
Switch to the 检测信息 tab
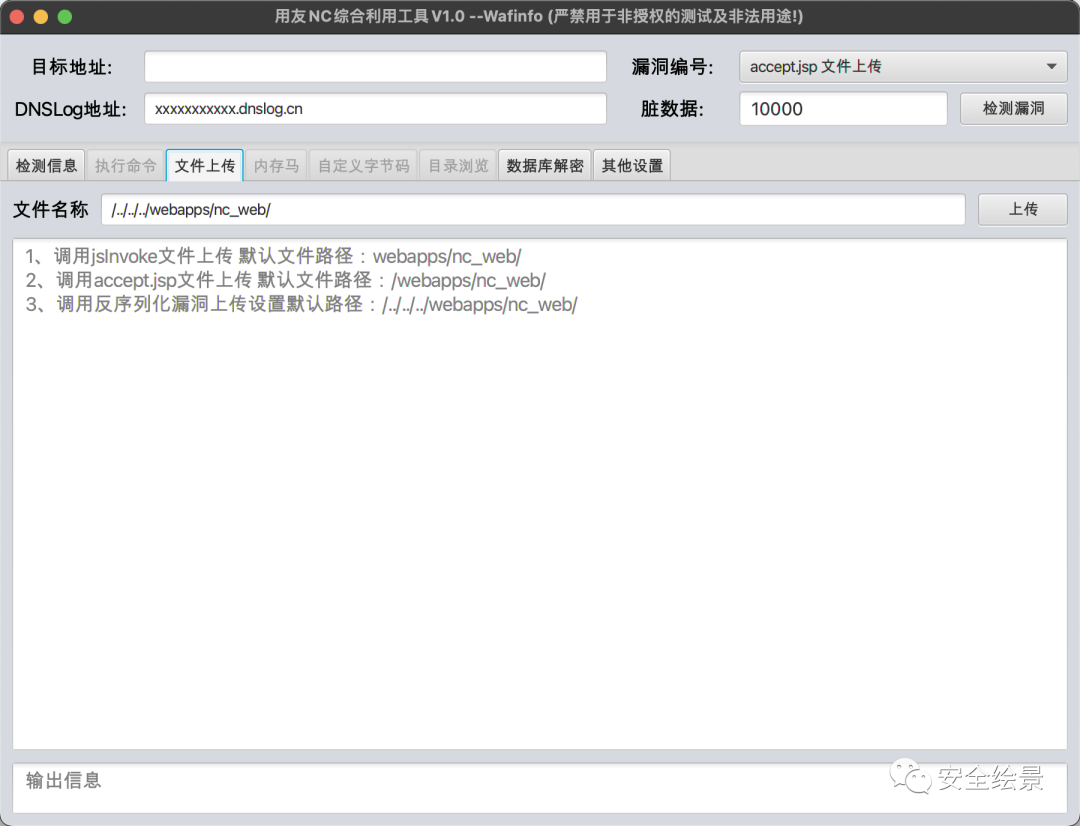(46, 165)
